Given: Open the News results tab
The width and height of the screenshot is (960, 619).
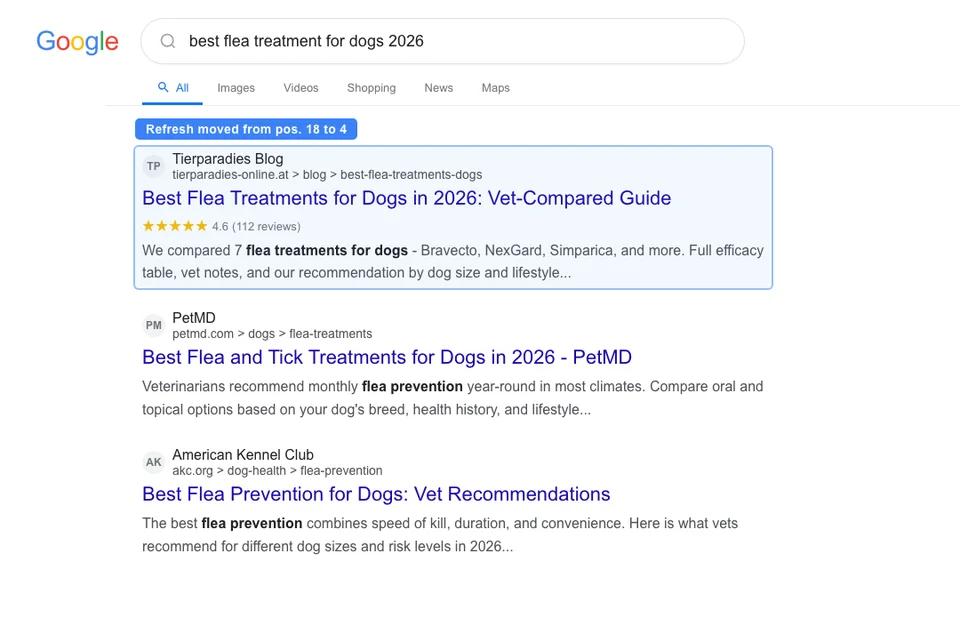Looking at the screenshot, I should 438,88.
